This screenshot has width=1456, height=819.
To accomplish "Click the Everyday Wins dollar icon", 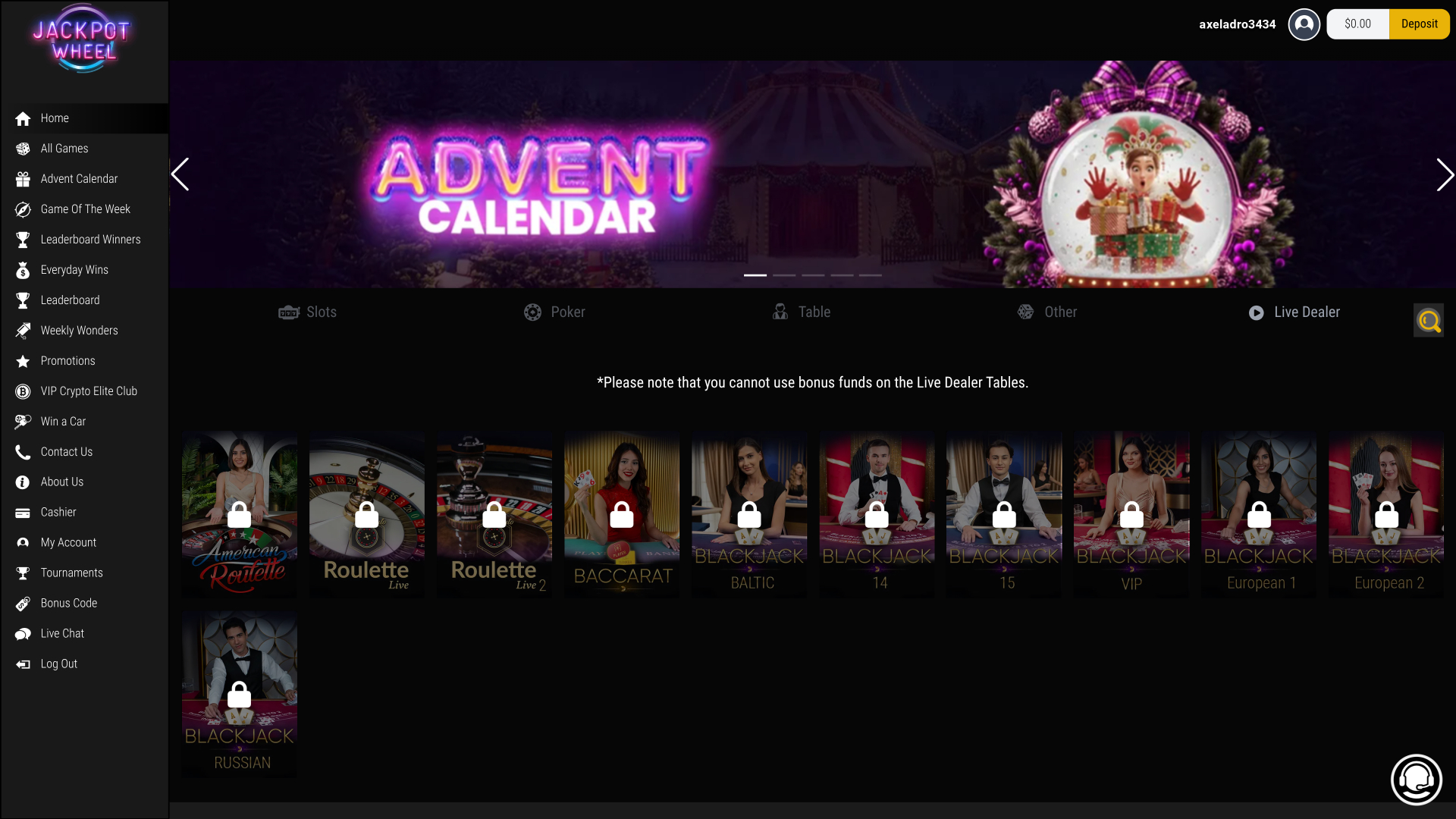I will click(x=23, y=270).
